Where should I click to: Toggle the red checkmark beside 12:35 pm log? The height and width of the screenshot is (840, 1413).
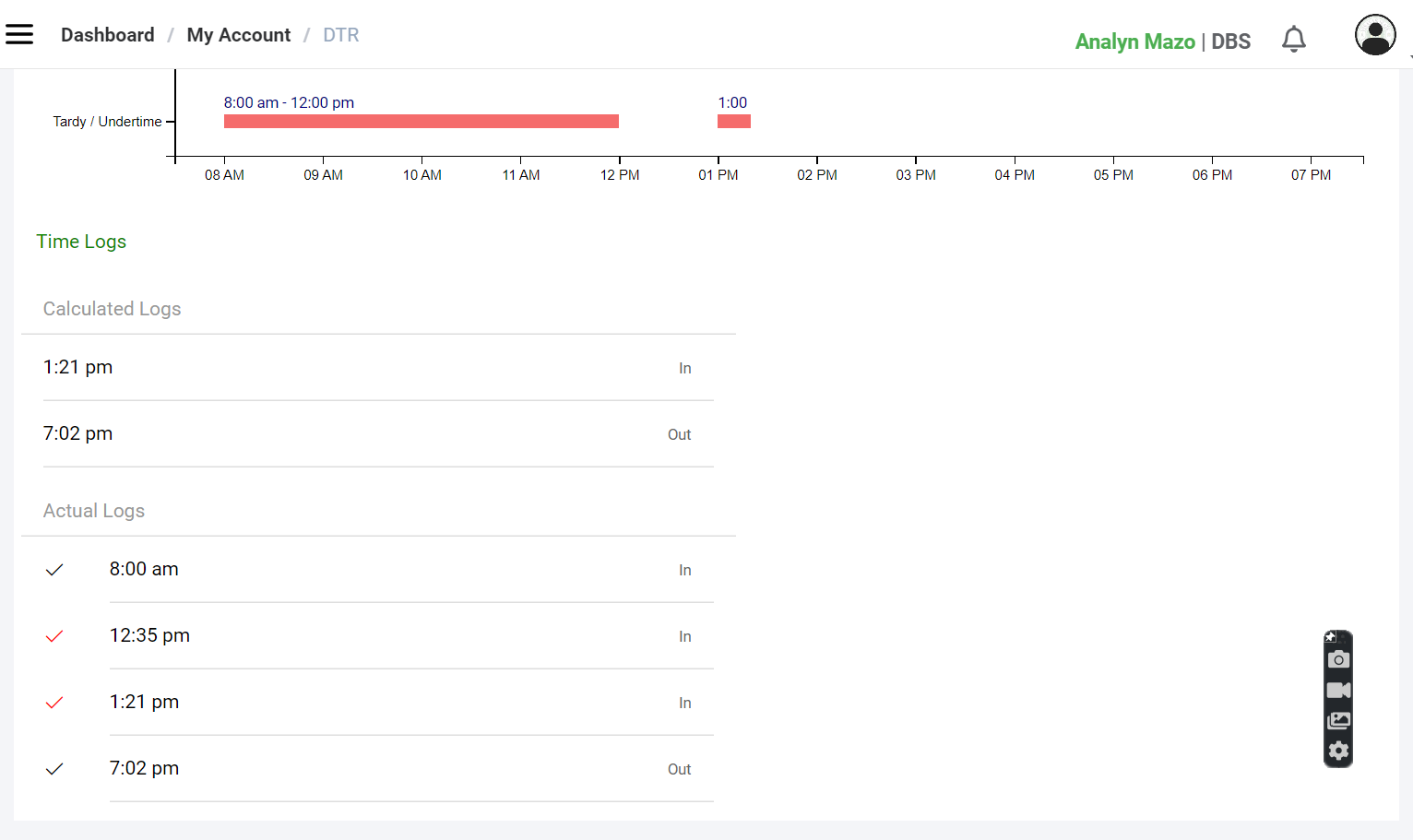coord(54,636)
